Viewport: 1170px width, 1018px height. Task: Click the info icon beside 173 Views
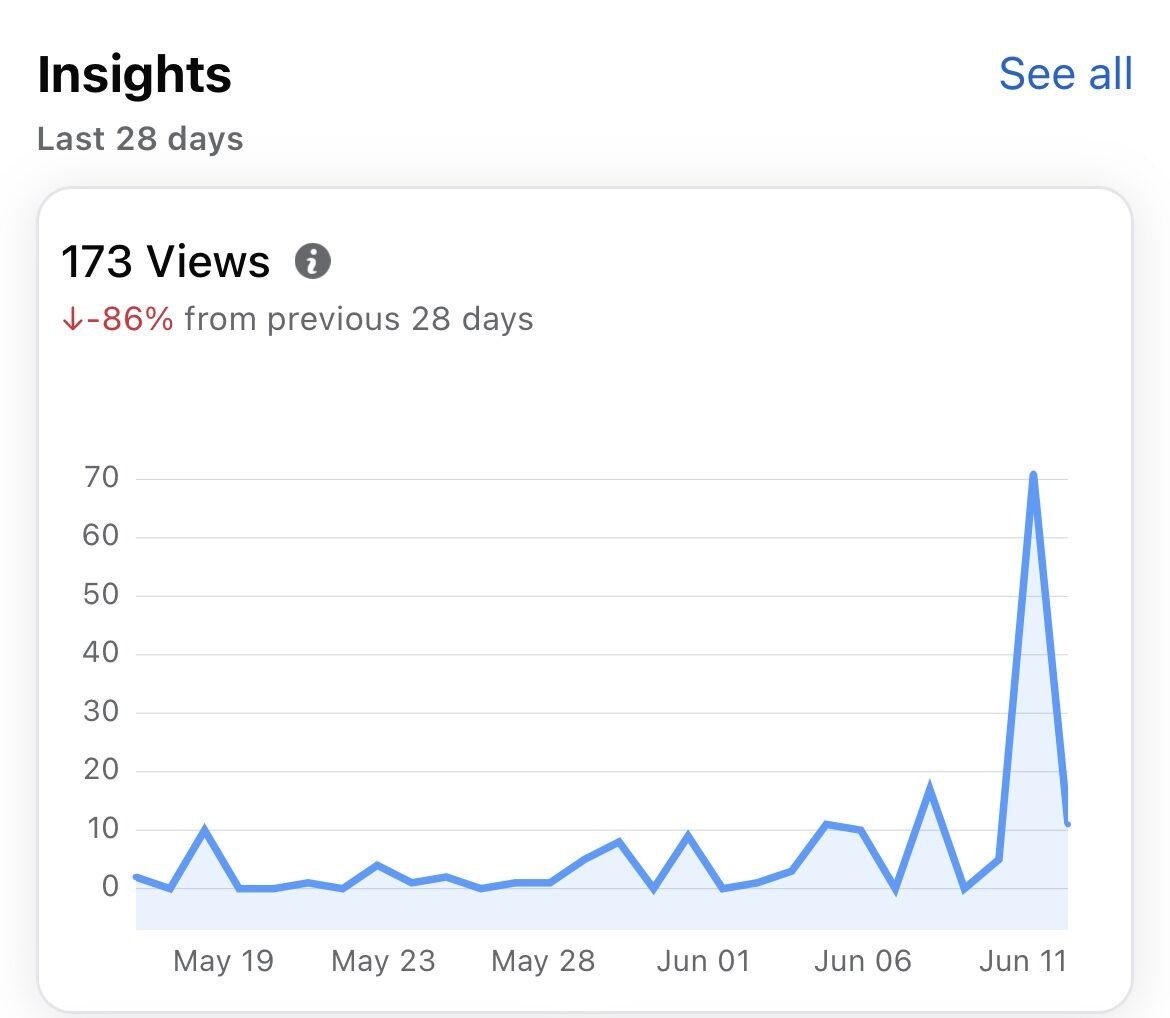click(312, 262)
